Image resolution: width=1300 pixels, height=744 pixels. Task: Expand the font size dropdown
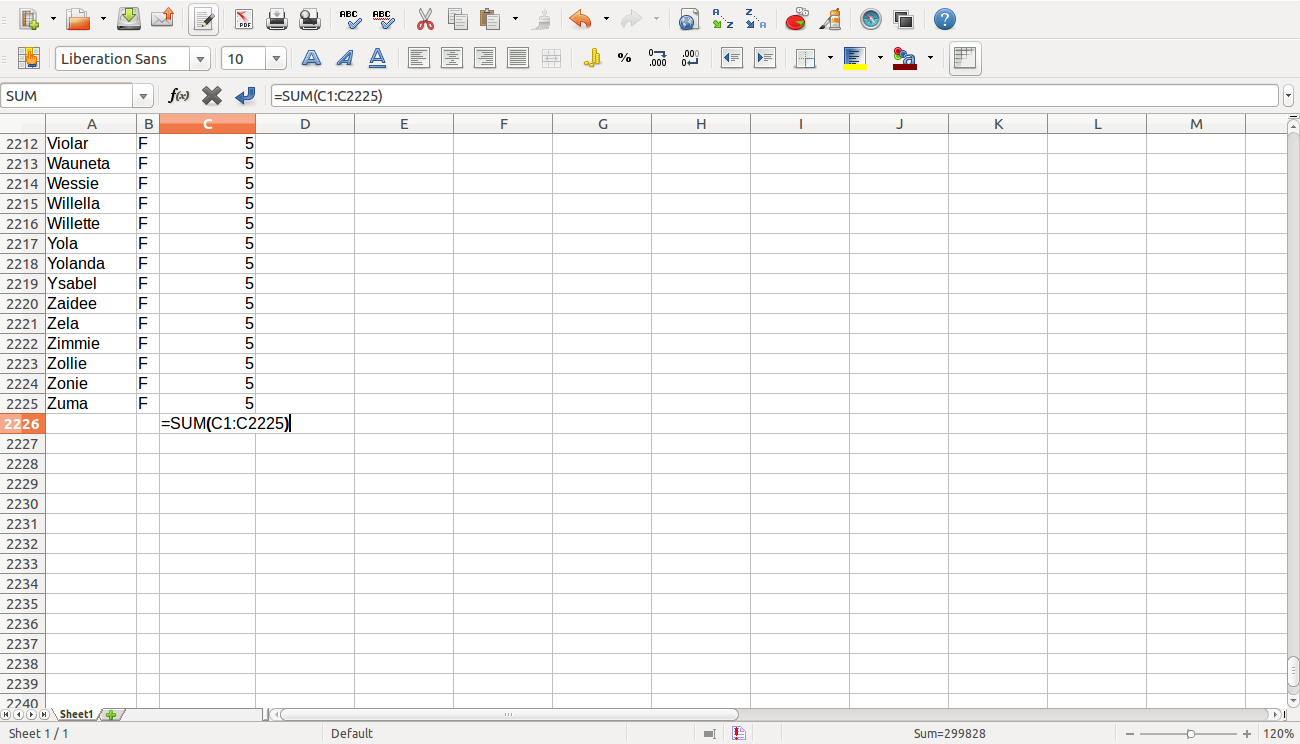pos(277,59)
